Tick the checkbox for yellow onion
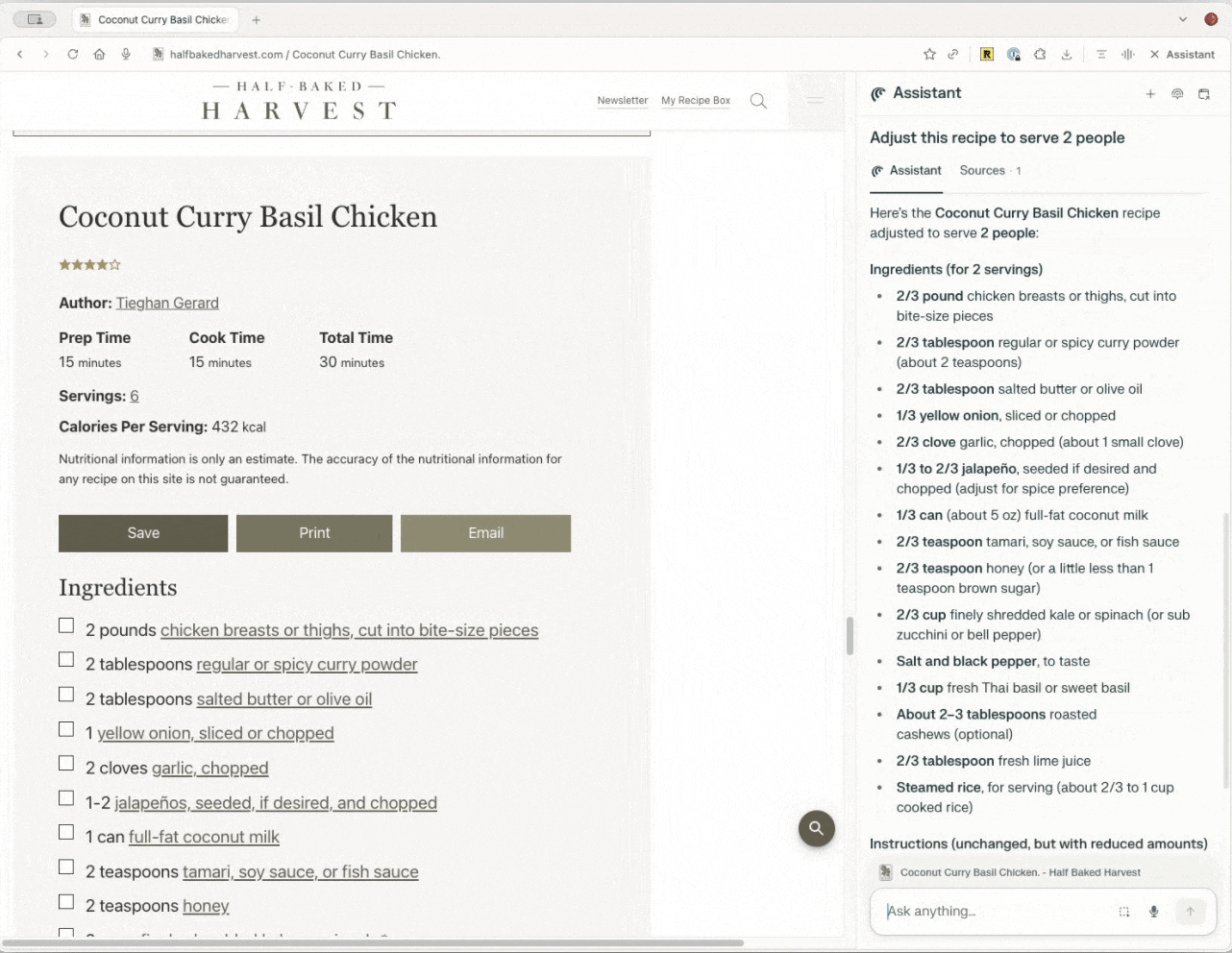Viewport: 1232px width, 953px height. coord(66,729)
